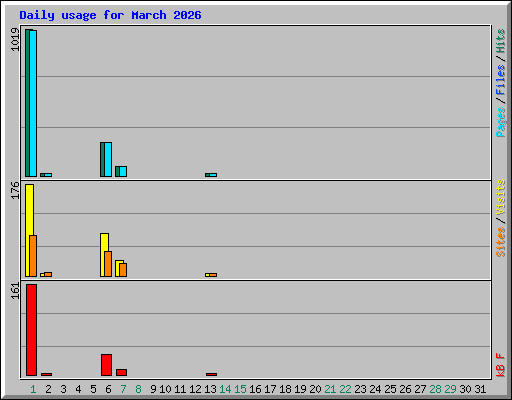Click day label 5 on the x-axis
This screenshot has height=400, width=512.
[x=93, y=389]
